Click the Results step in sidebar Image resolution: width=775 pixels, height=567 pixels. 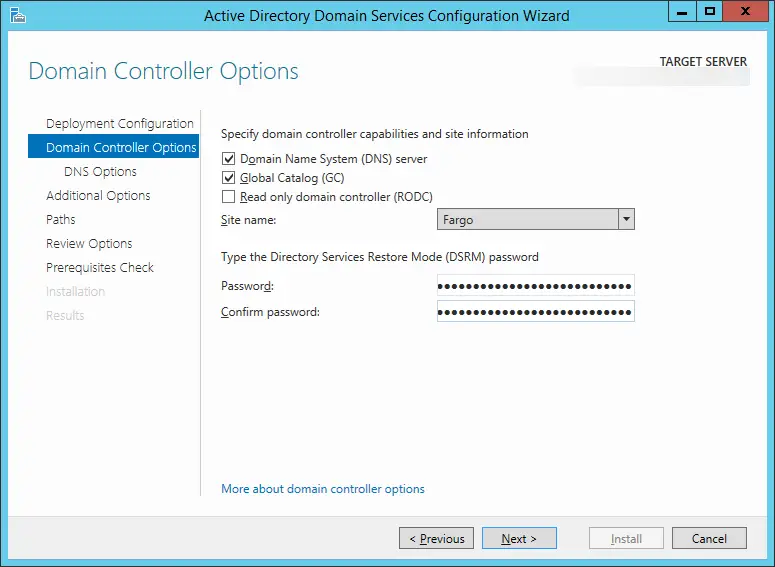pyautogui.click(x=65, y=315)
